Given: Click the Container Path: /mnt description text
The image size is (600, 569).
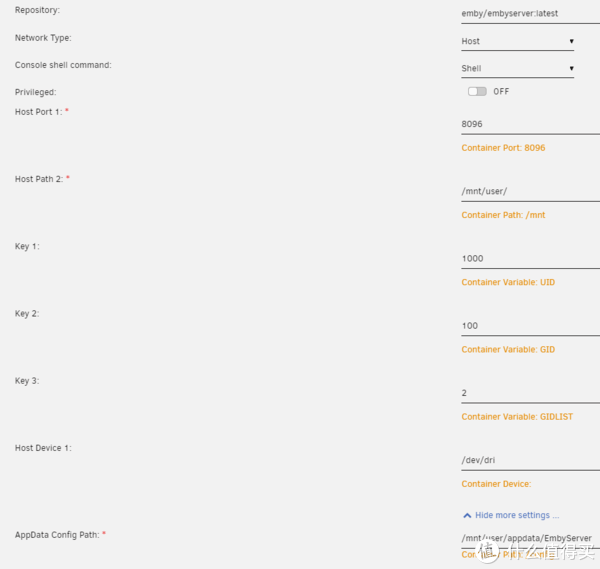Looking at the screenshot, I should click(x=503, y=215).
